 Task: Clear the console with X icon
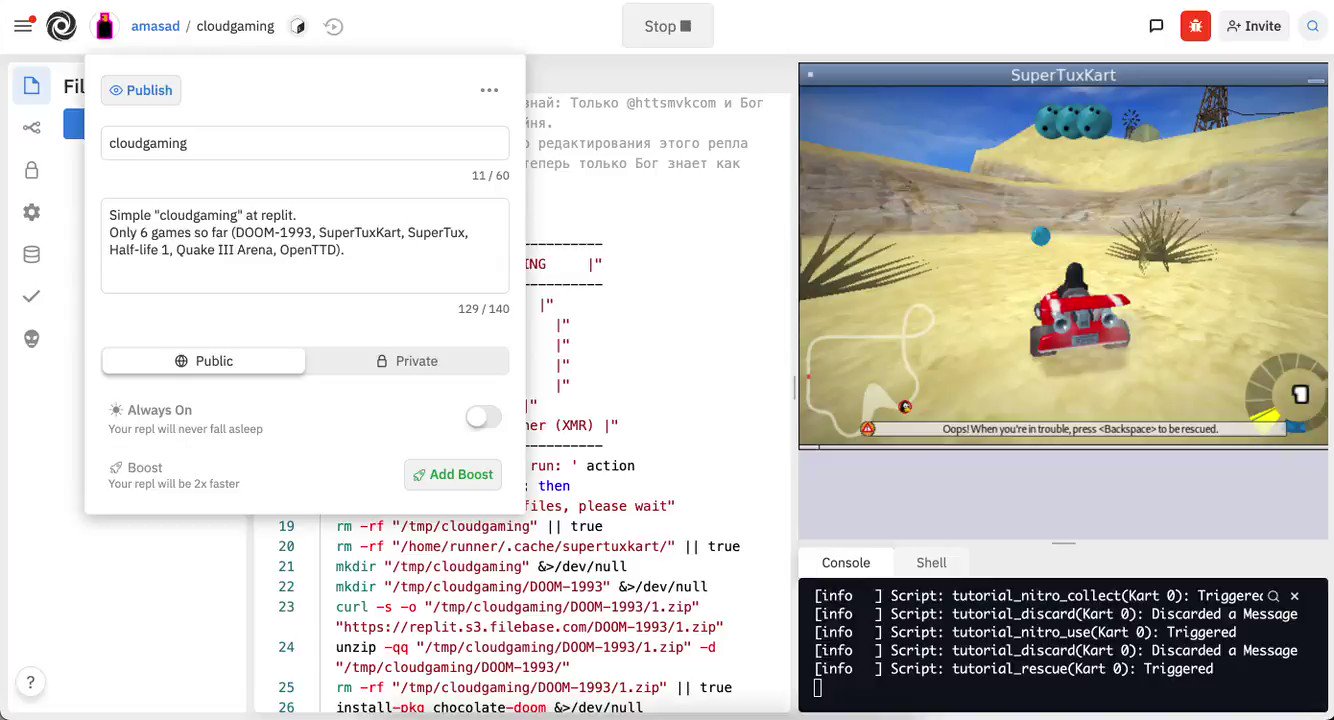click(x=1295, y=595)
